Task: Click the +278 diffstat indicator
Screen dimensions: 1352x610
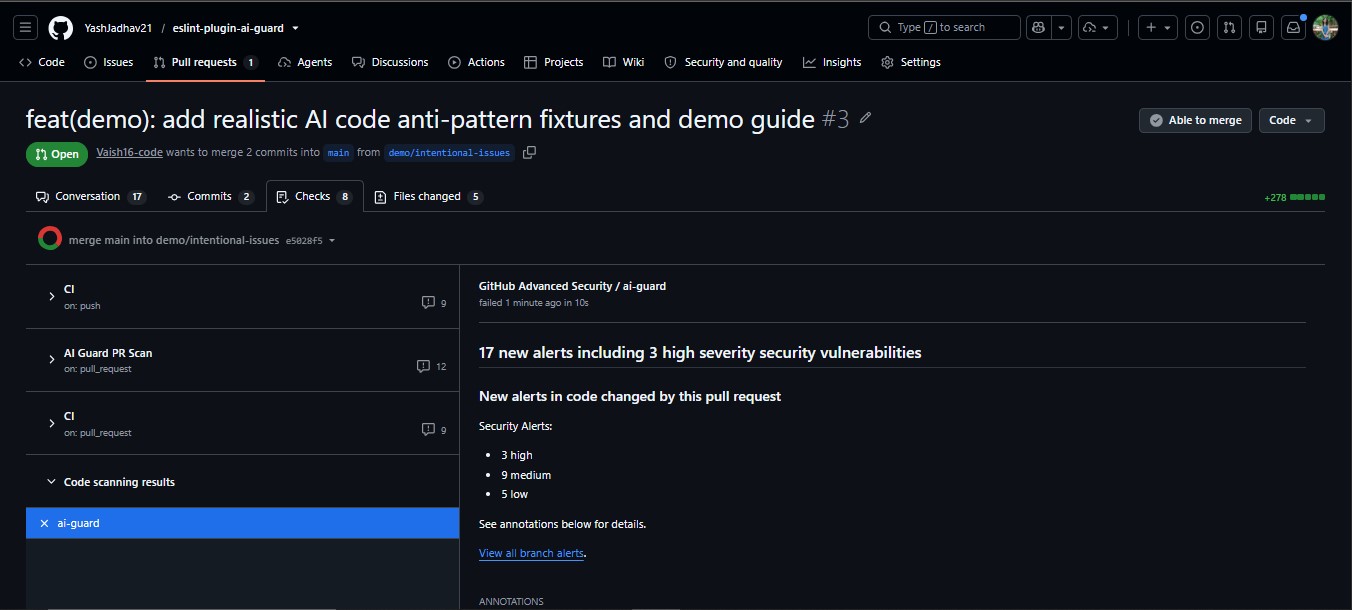Action: (x=1294, y=198)
